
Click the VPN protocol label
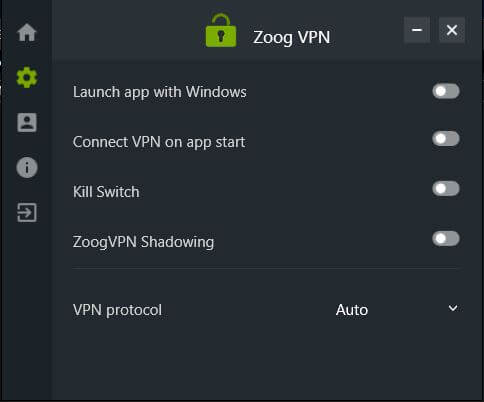click(x=117, y=310)
